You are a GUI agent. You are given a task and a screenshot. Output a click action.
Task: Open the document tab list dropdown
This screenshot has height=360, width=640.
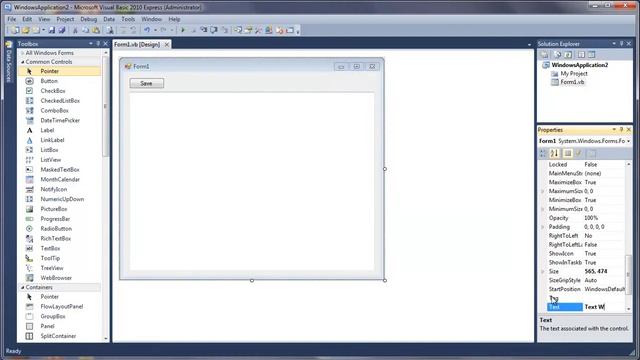pos(529,44)
